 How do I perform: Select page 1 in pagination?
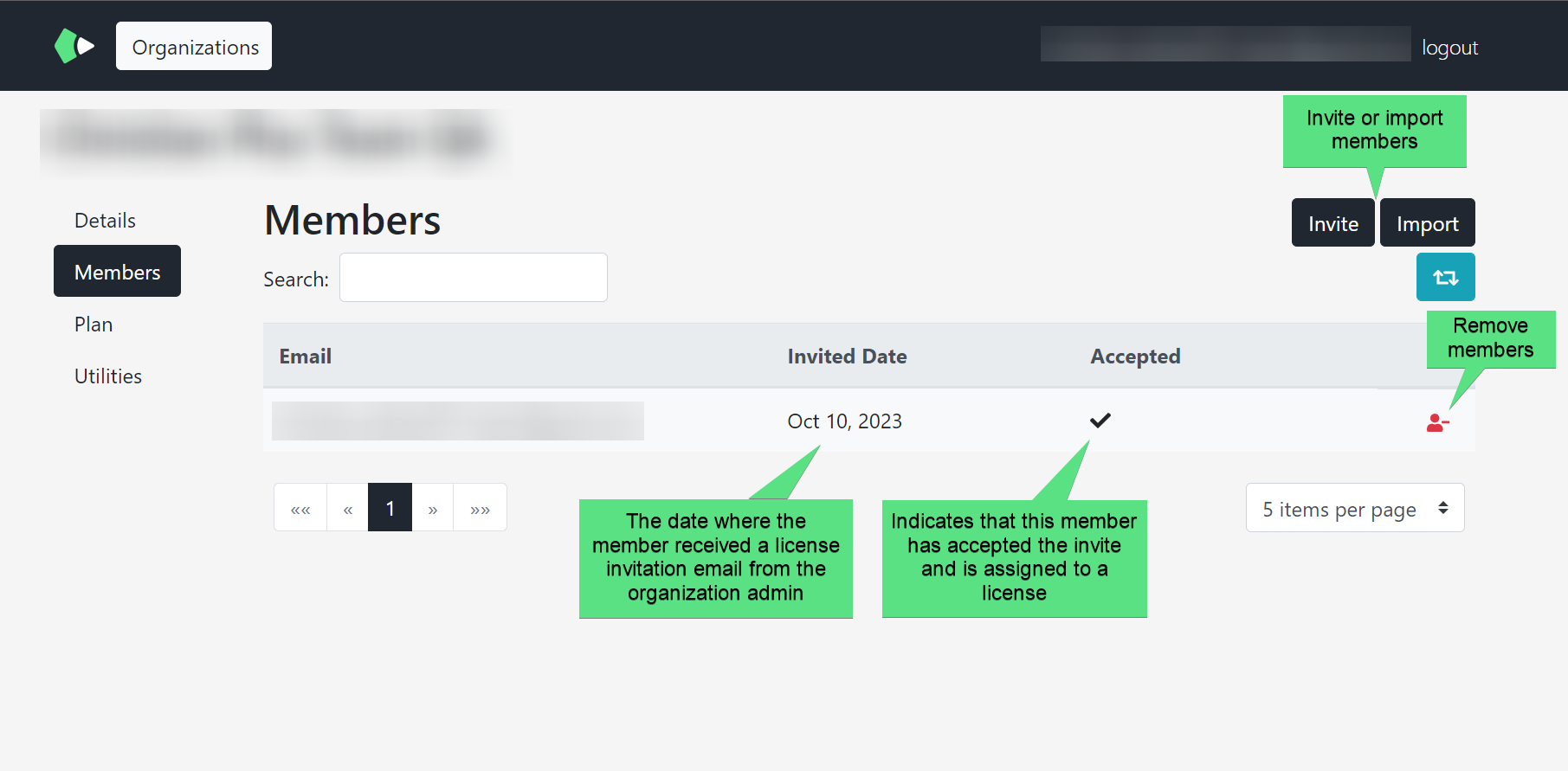pyautogui.click(x=390, y=507)
